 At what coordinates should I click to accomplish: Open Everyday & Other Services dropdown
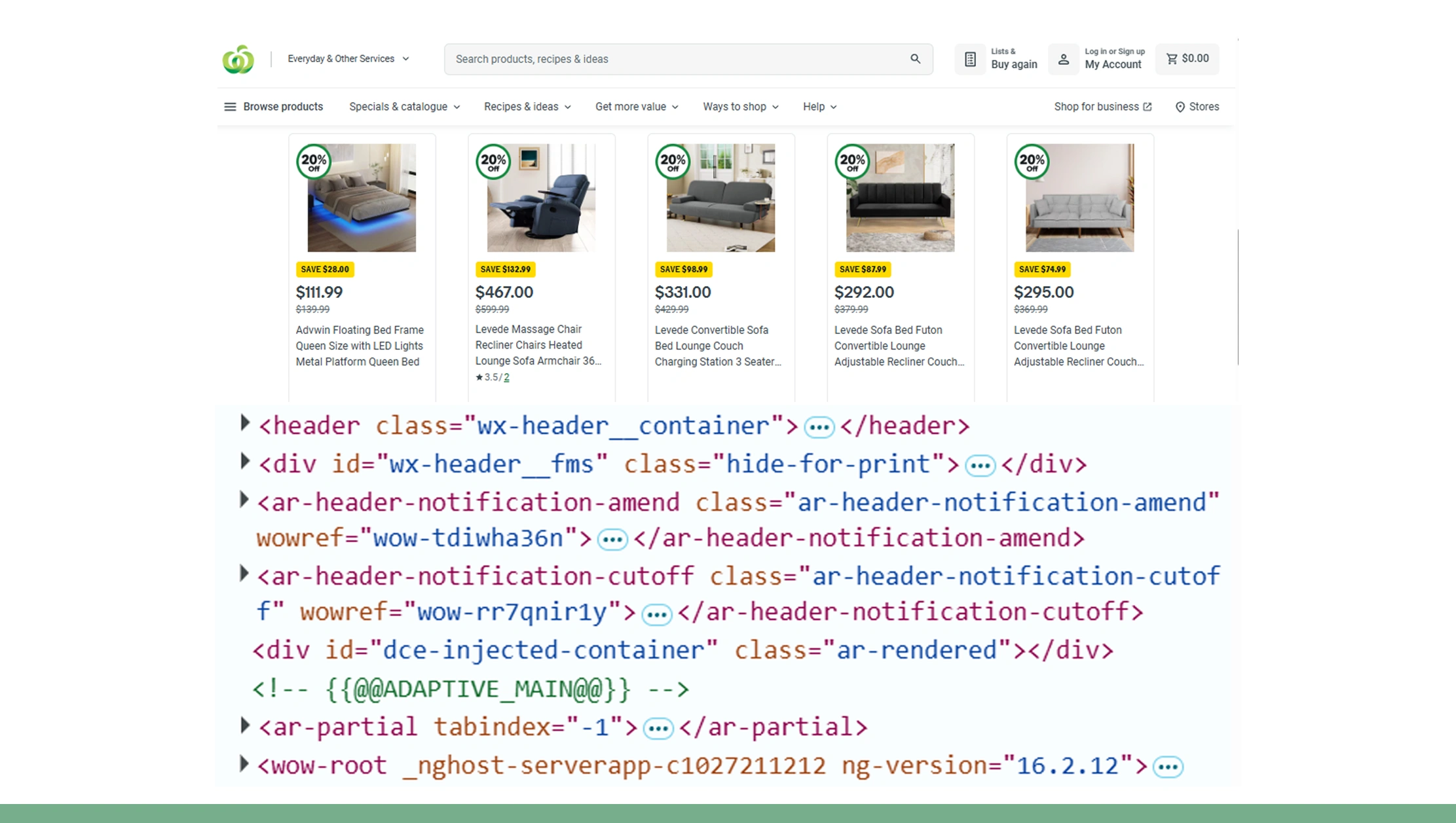(x=348, y=59)
